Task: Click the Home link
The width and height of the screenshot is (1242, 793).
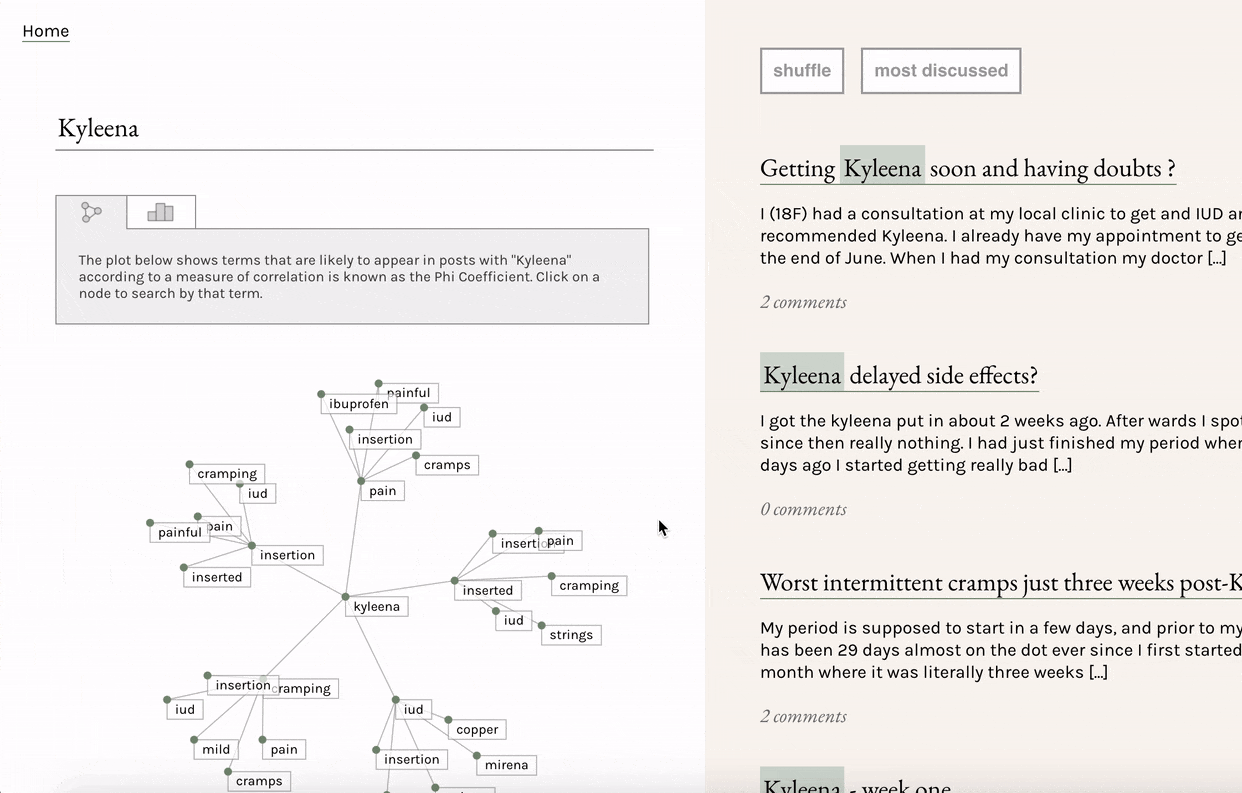Action: (46, 31)
